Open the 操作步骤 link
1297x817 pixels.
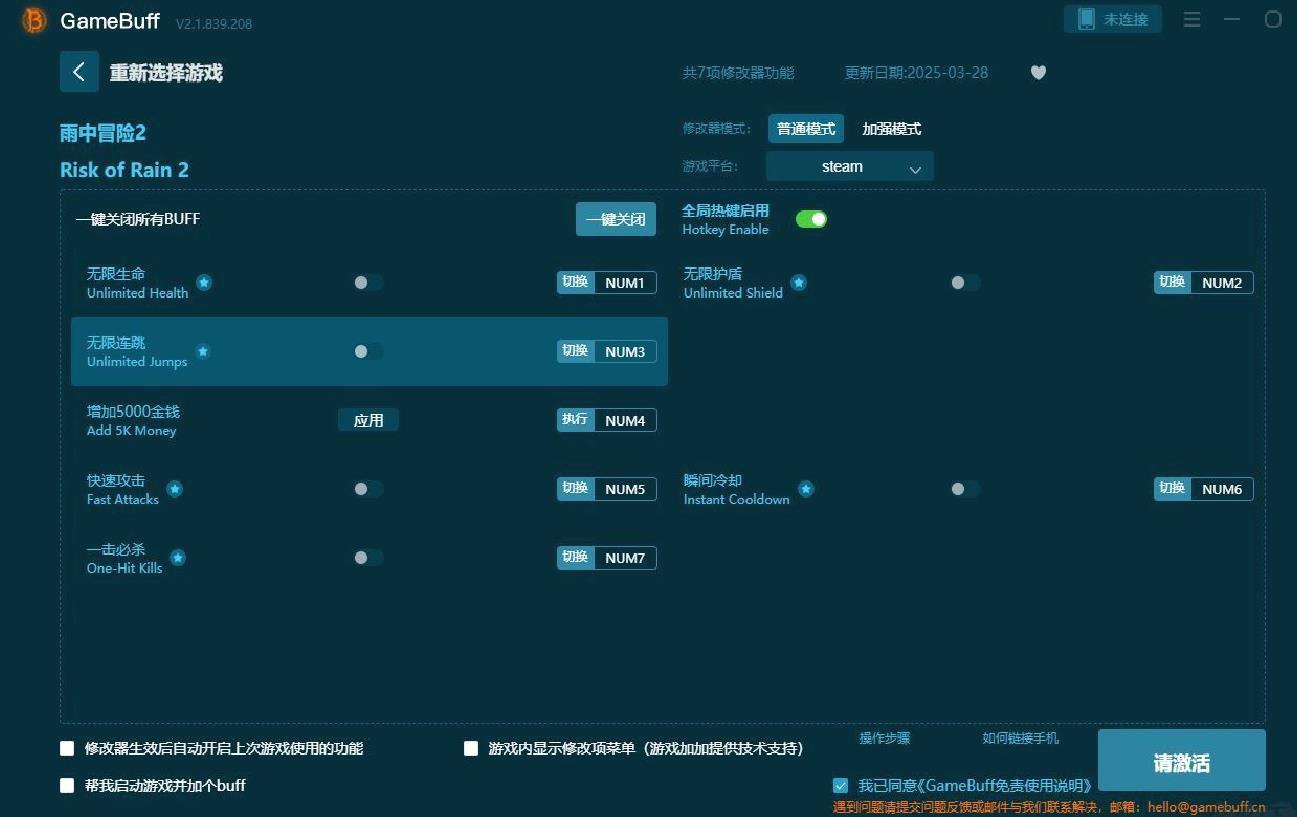click(x=885, y=738)
